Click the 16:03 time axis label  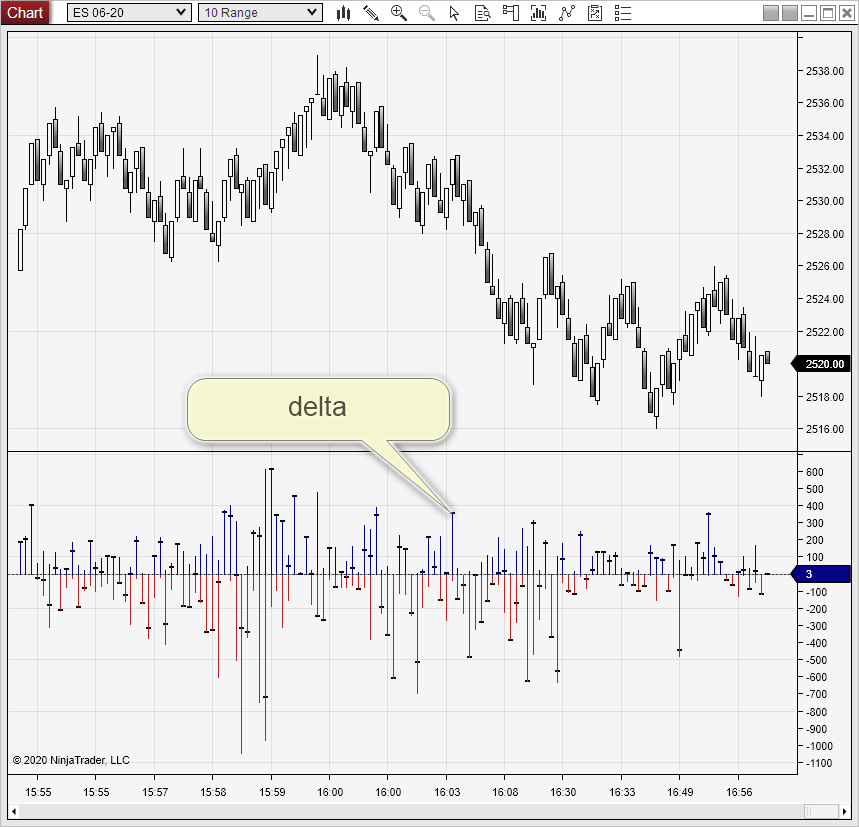click(x=447, y=792)
